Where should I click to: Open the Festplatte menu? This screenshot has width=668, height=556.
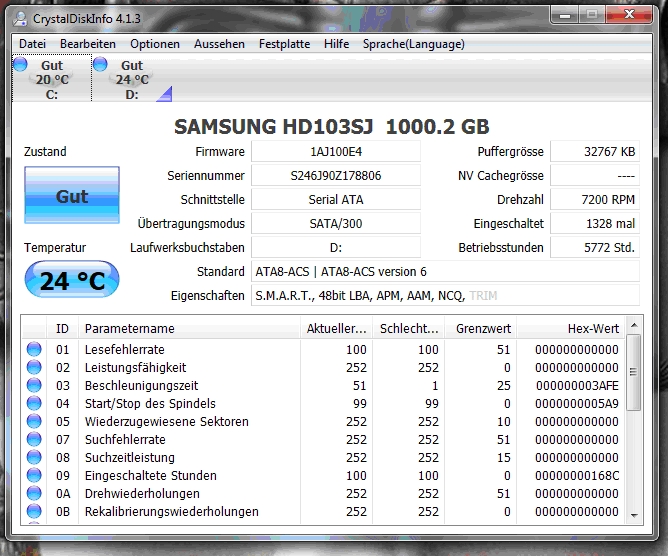(285, 44)
